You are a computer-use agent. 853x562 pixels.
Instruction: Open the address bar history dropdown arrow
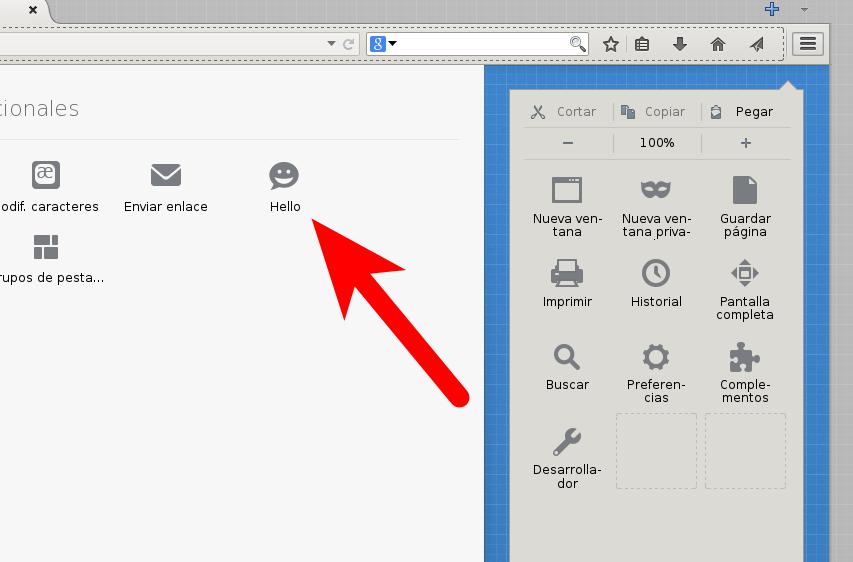click(331, 44)
